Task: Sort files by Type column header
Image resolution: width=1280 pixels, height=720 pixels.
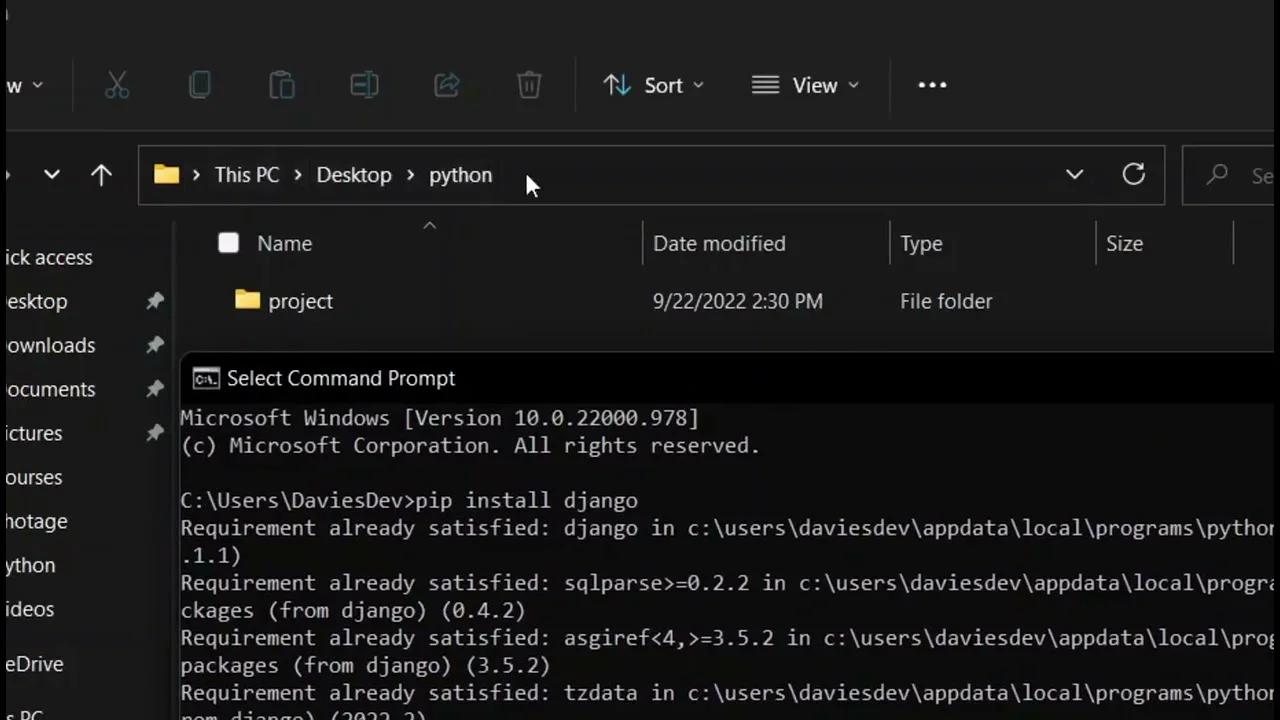Action: [x=921, y=244]
